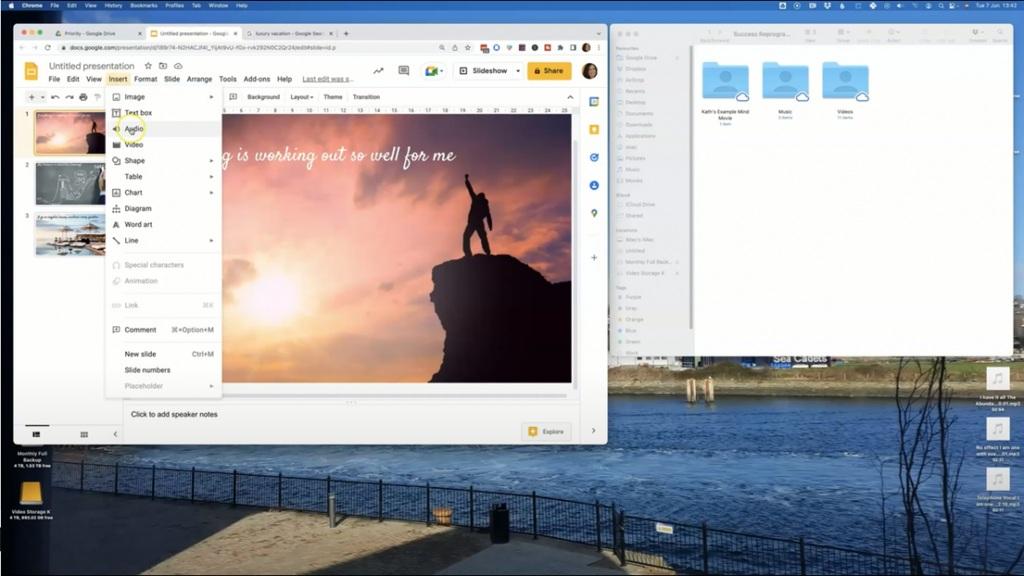This screenshot has height=576, width=1024.
Task: Open the Tools menu
Action: (x=228, y=79)
